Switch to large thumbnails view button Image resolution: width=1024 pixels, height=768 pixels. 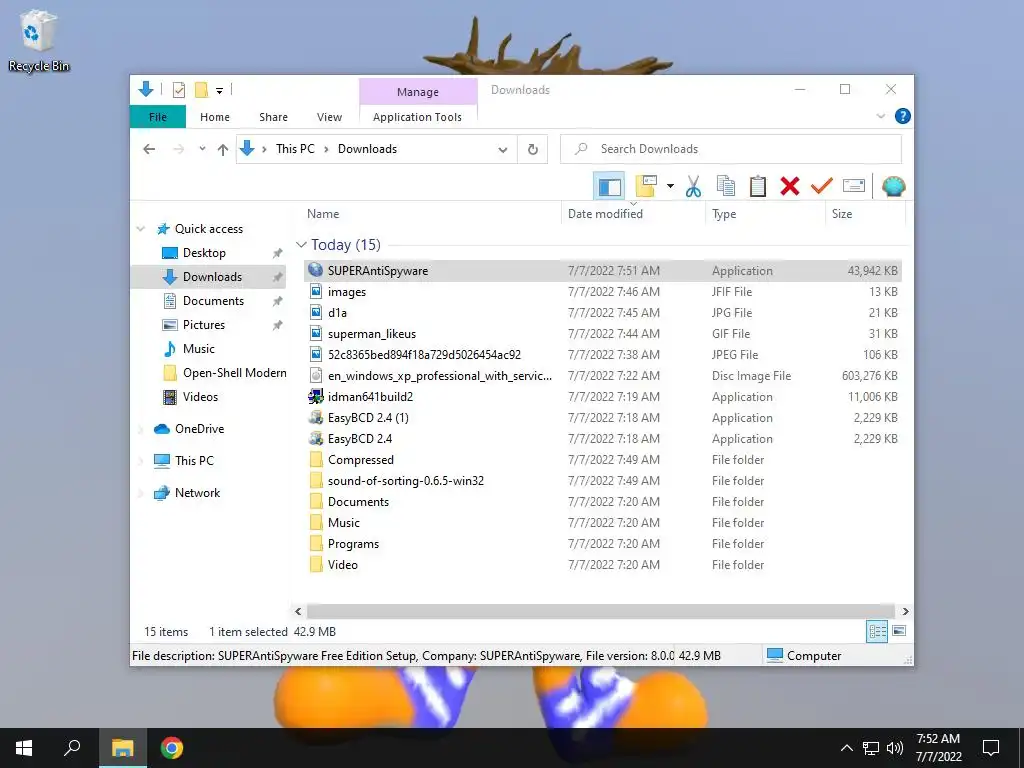coord(899,631)
